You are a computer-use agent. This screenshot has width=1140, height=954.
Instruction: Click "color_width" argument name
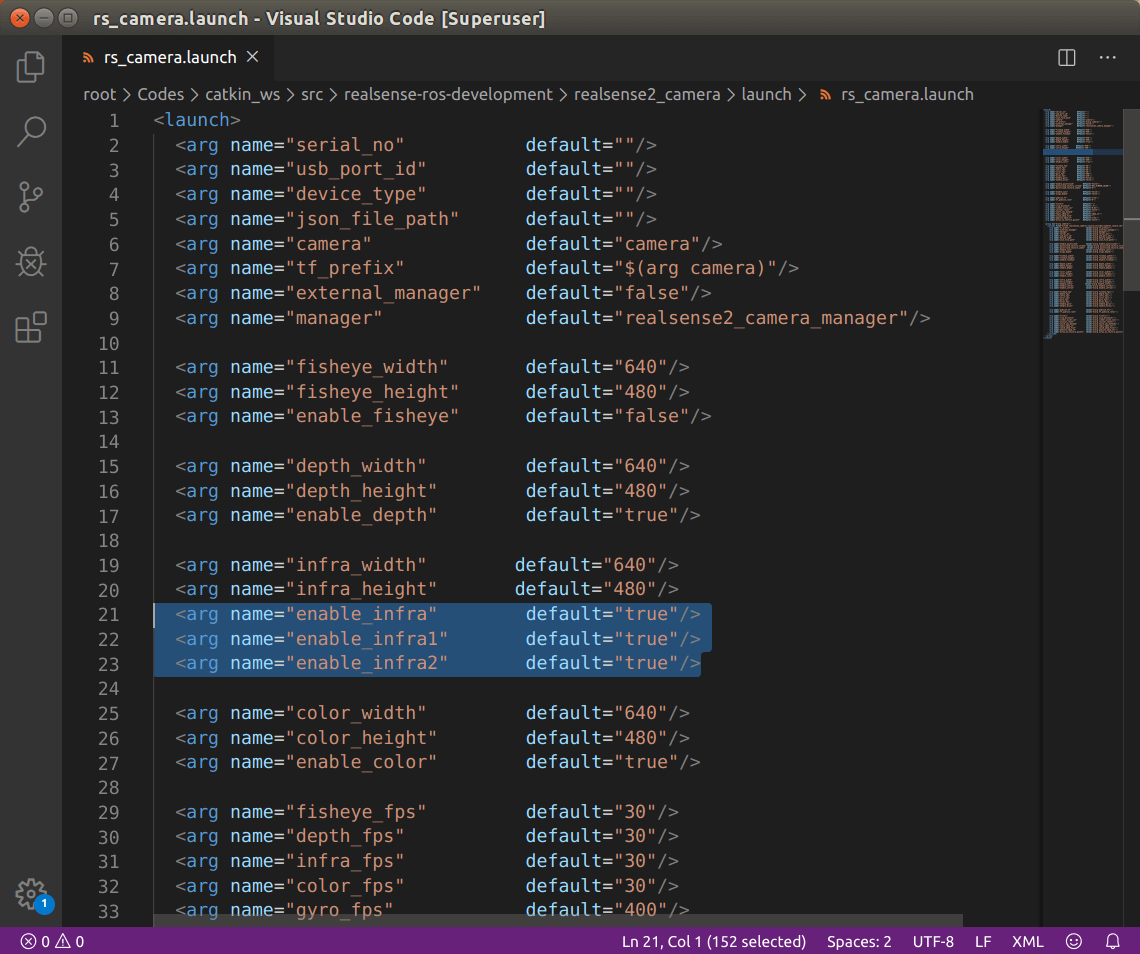(x=356, y=713)
